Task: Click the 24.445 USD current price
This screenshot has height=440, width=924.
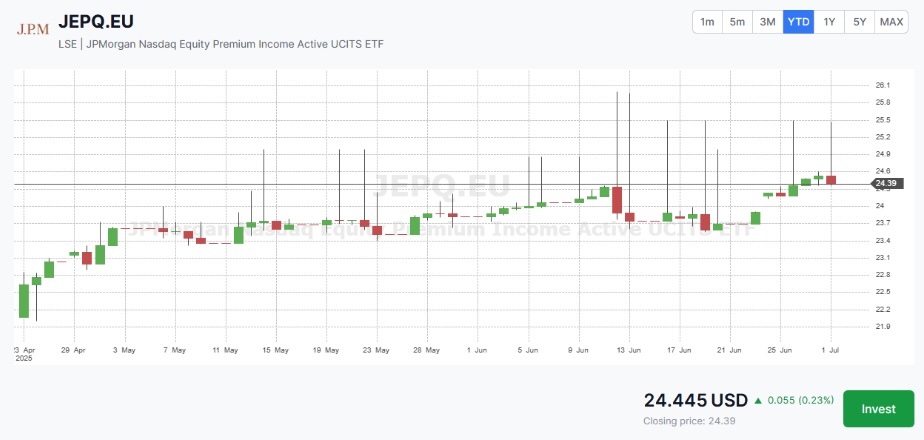Action: coord(695,401)
